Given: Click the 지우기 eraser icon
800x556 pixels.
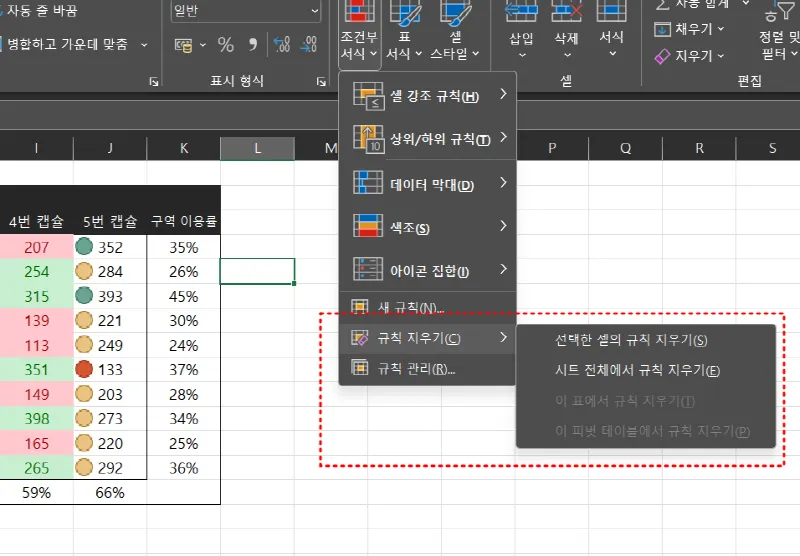Looking at the screenshot, I should pyautogui.click(x=662, y=56).
